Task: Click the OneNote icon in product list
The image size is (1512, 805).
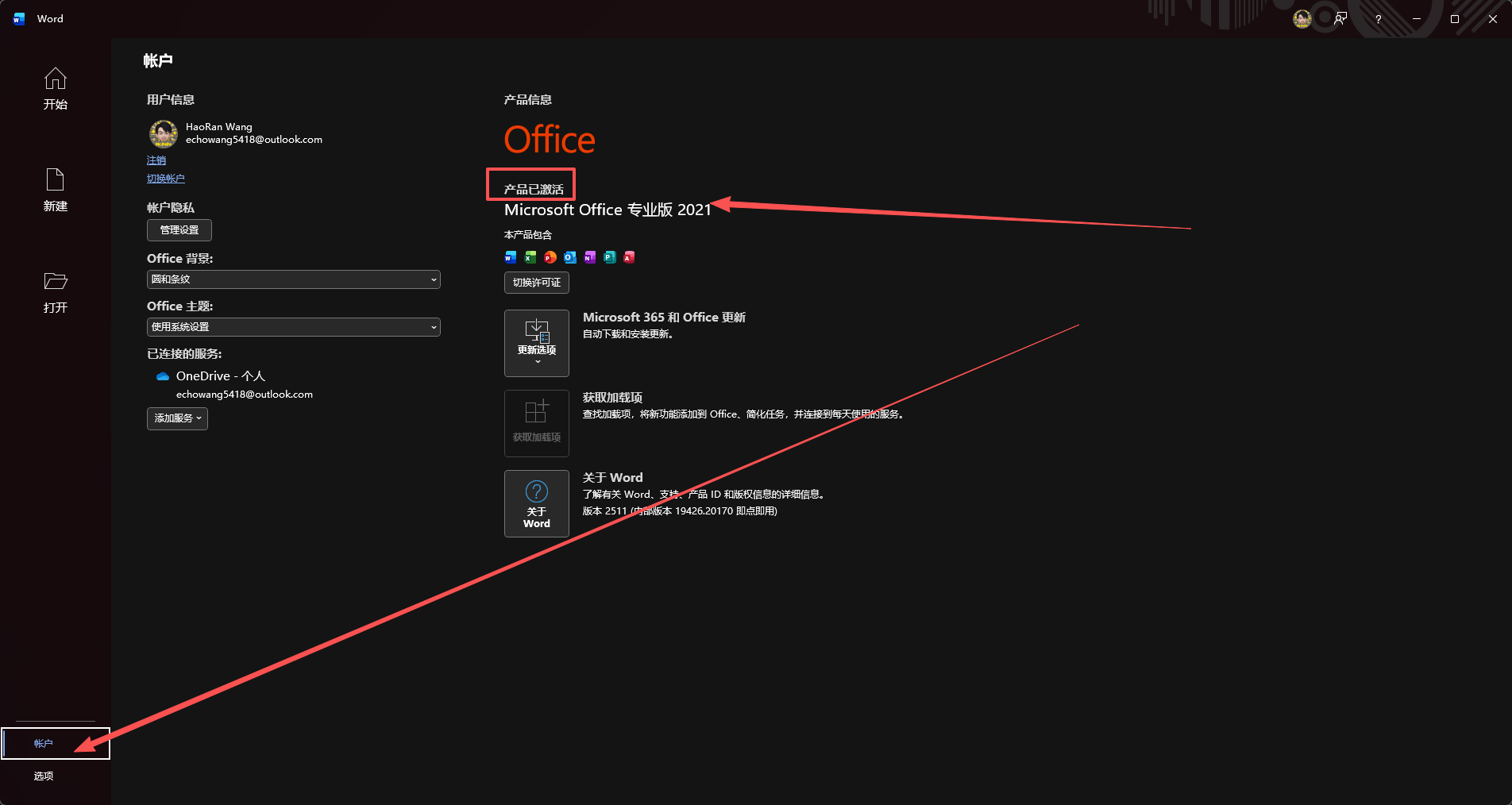Action: click(x=590, y=257)
